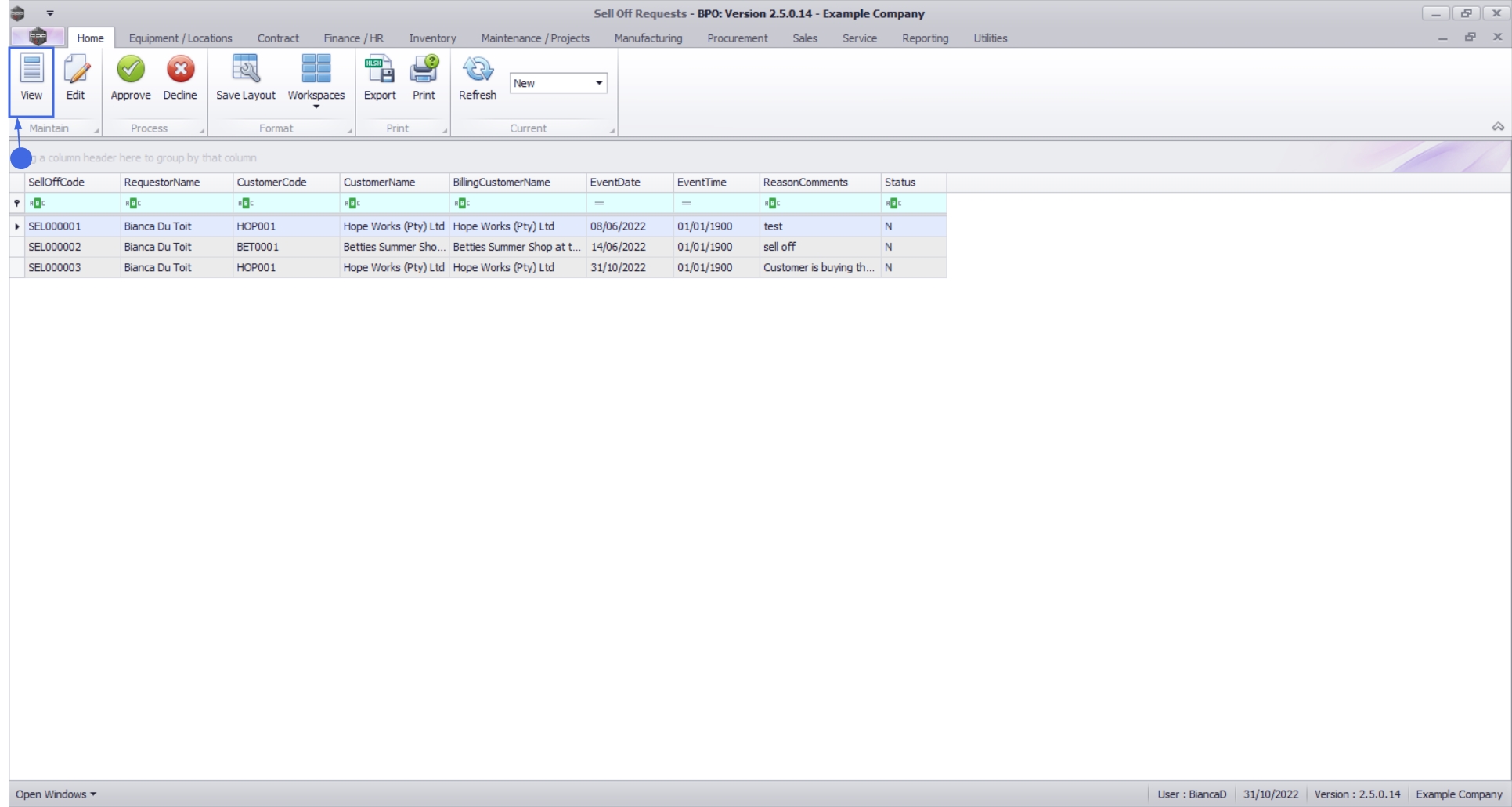Export the grid to a spreadsheet
1512x807 pixels.
[380, 78]
